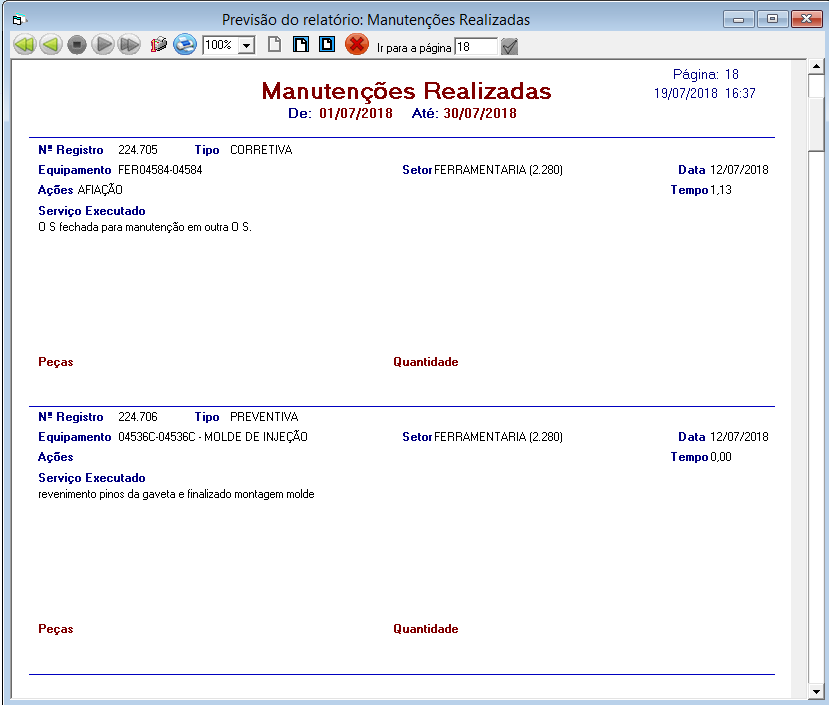Click scrollbar up arrow
Viewport: 829px width, 705px height.
pyautogui.click(x=816, y=67)
